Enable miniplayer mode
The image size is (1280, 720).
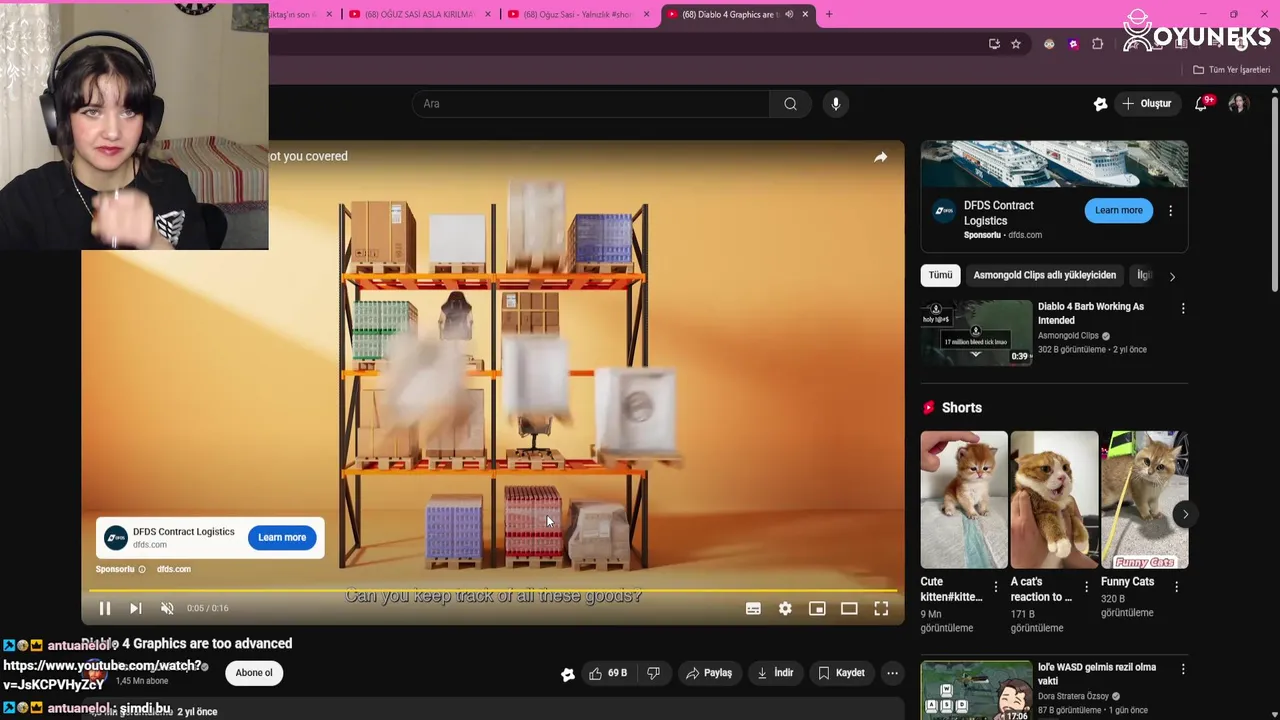click(x=817, y=608)
